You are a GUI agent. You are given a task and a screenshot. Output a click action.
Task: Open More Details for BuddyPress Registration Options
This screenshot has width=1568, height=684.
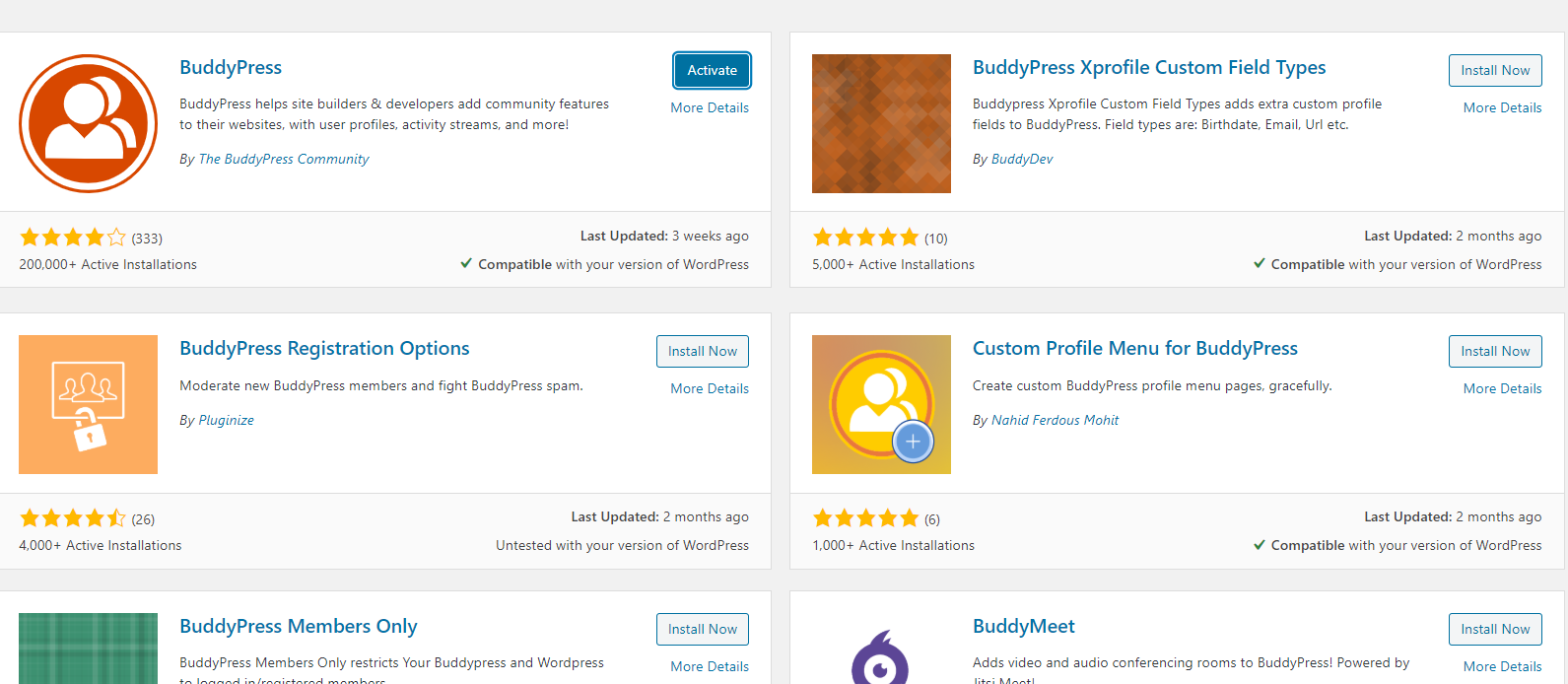click(x=710, y=388)
